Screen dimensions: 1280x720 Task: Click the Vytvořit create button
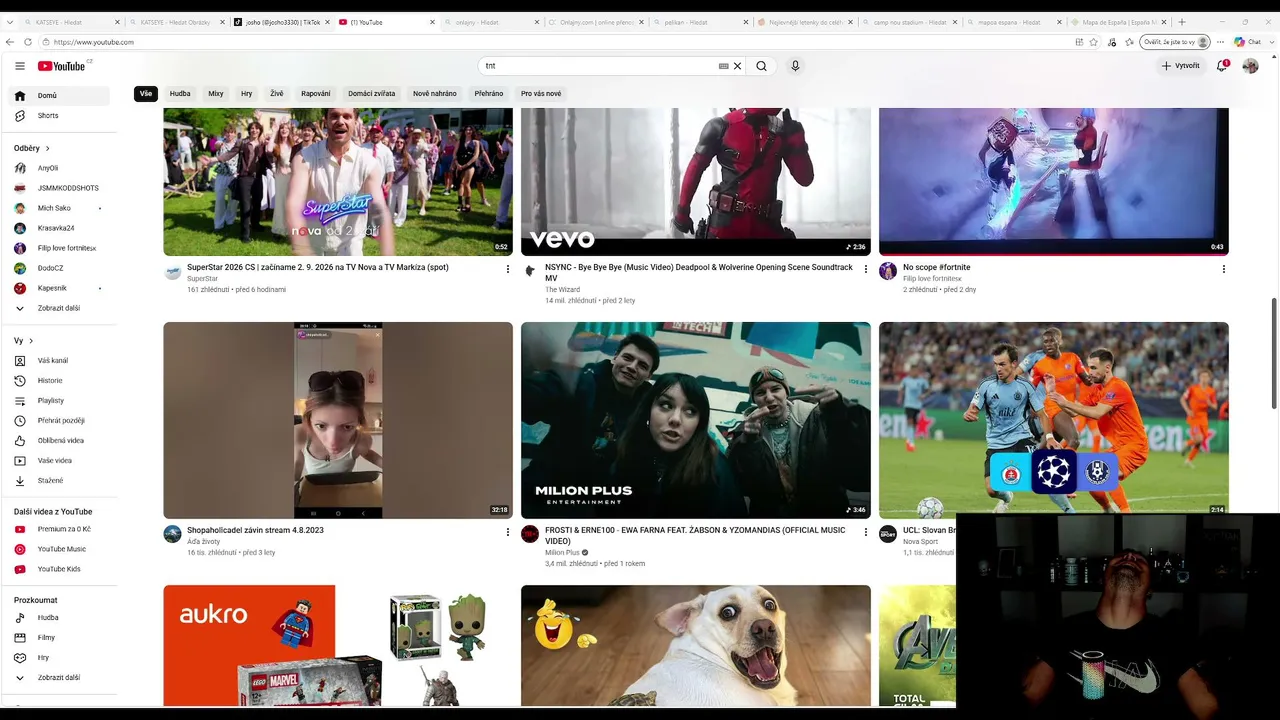coord(1181,66)
